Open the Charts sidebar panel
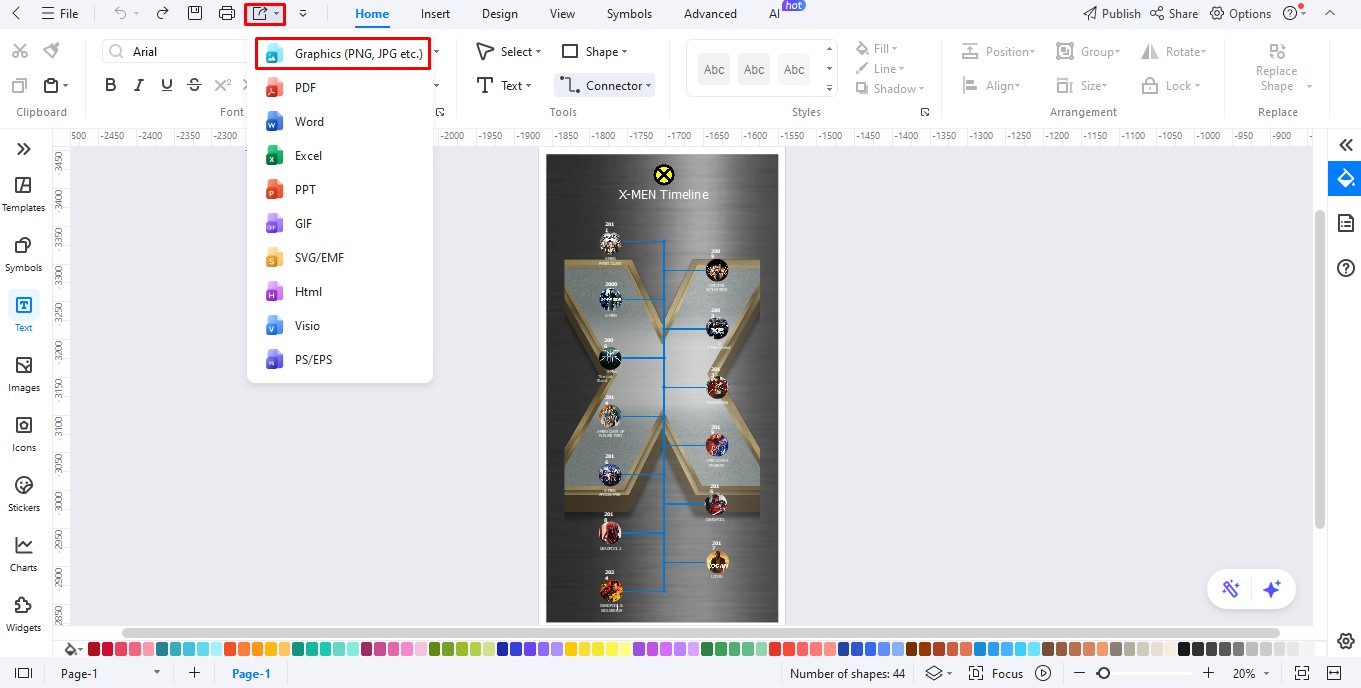Screen dimensions: 1361x688 pyautogui.click(x=23, y=555)
